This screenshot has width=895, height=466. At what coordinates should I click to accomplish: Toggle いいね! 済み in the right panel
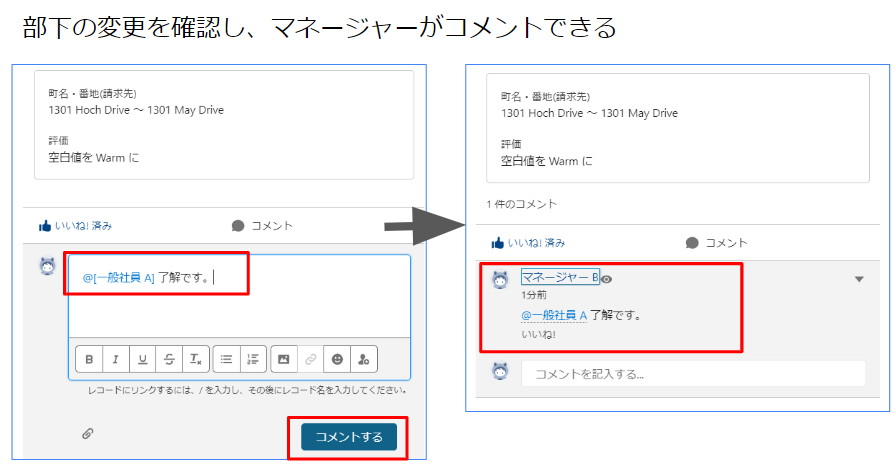point(528,243)
